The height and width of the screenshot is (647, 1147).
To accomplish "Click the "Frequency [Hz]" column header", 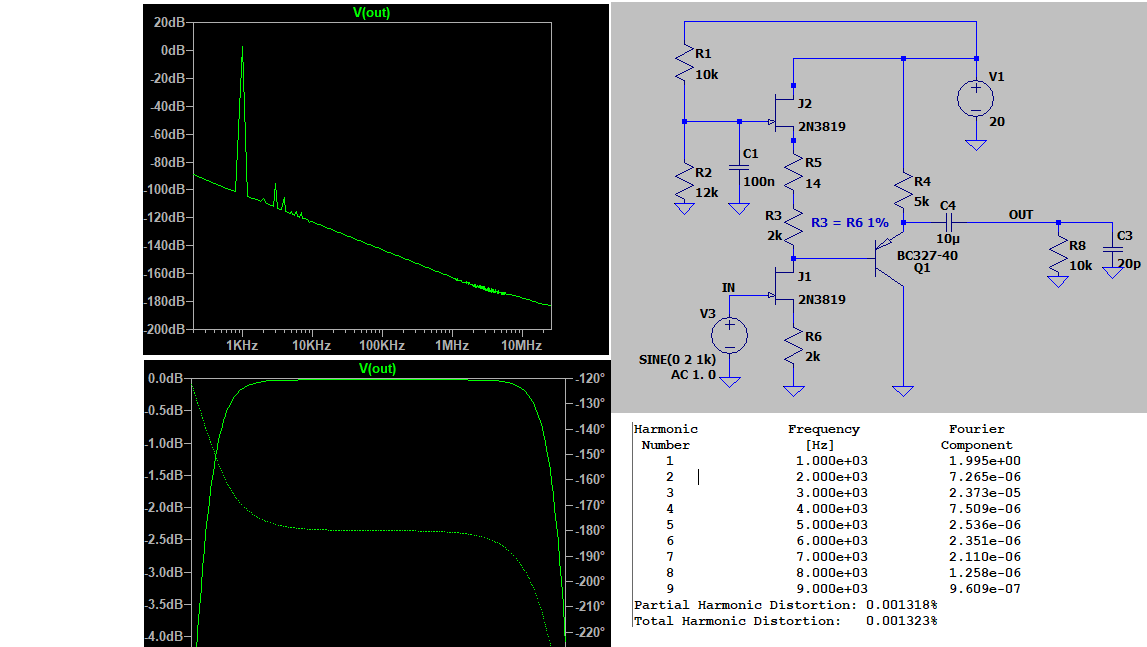I will (823, 437).
